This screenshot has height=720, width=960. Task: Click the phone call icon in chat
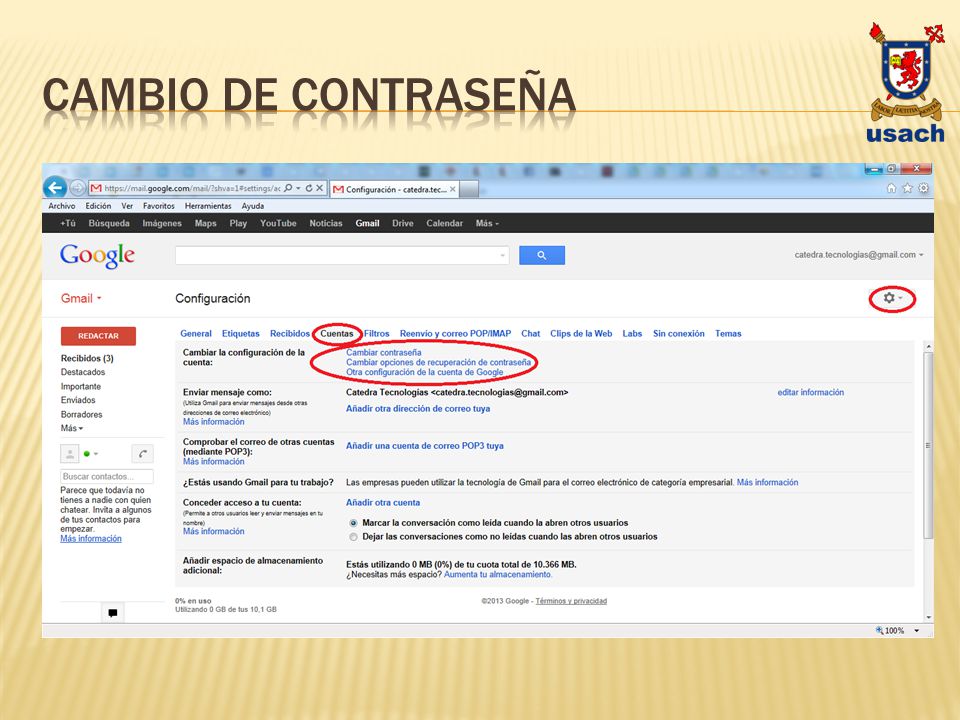143,454
